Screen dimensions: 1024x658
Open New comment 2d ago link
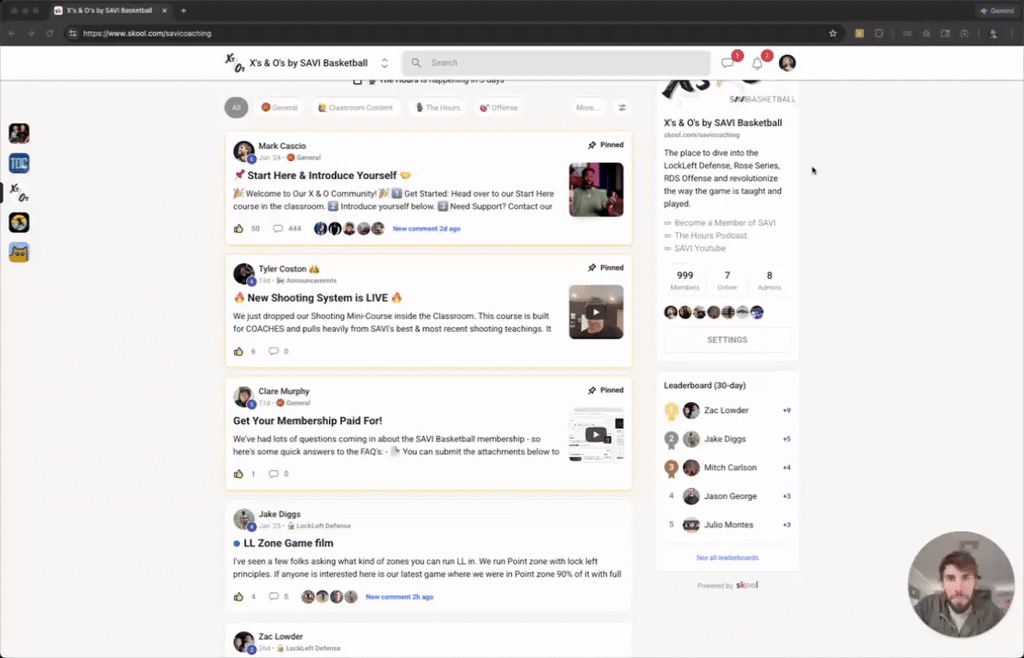click(426, 228)
